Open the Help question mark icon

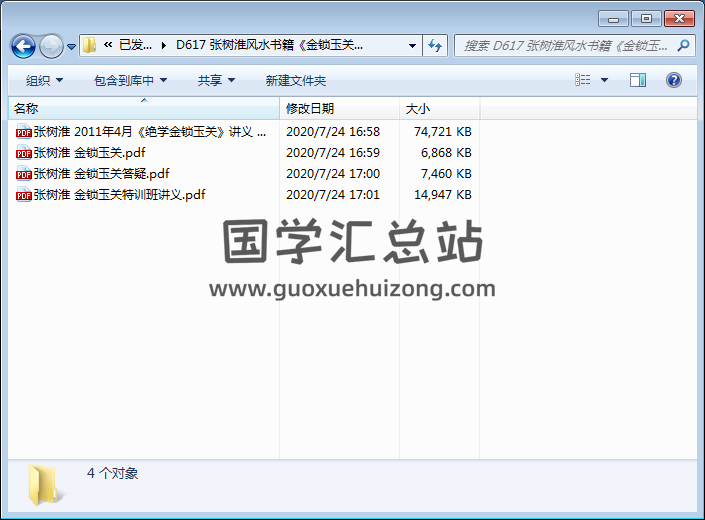tap(674, 80)
